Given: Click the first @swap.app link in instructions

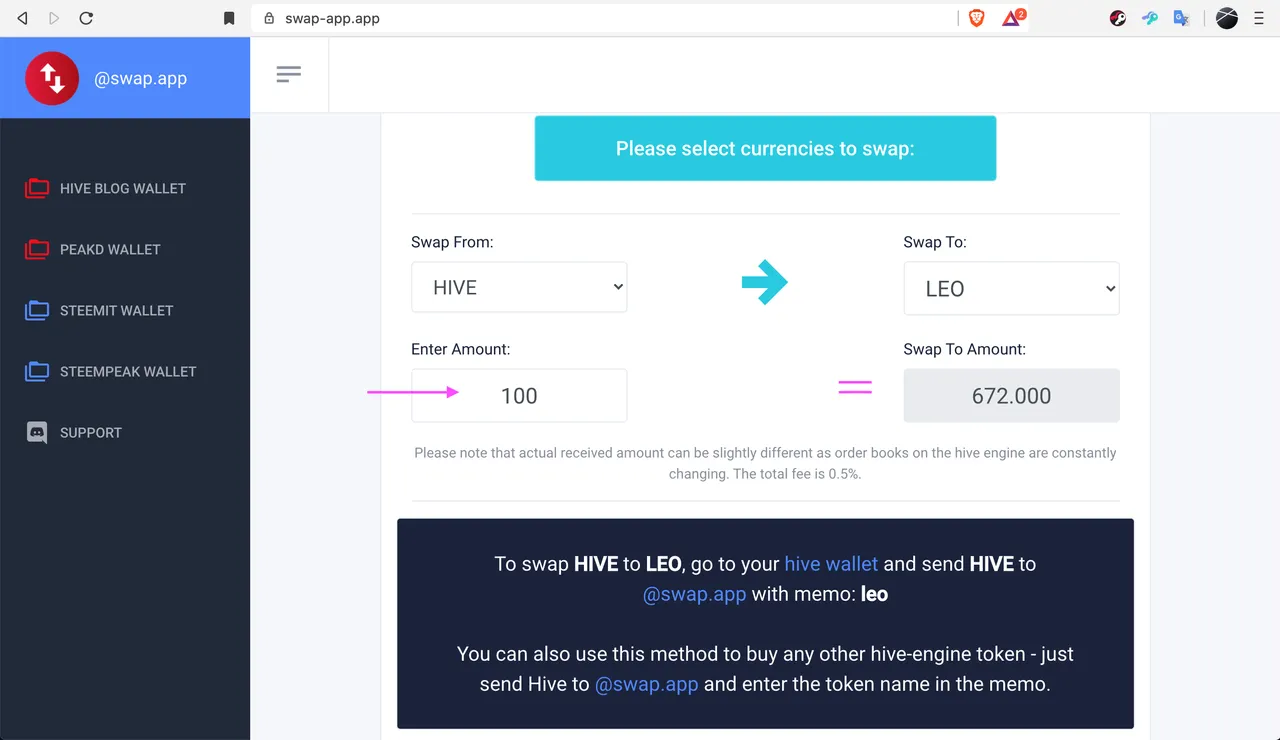Looking at the screenshot, I should click(694, 593).
